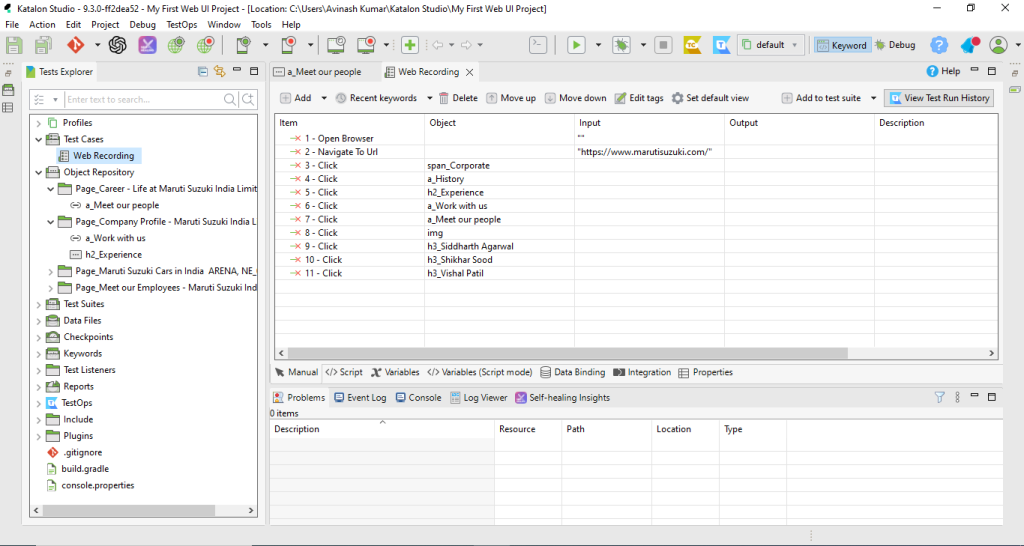1024x546 pixels.
Task: Click the Stop square icon
Action: point(664,45)
